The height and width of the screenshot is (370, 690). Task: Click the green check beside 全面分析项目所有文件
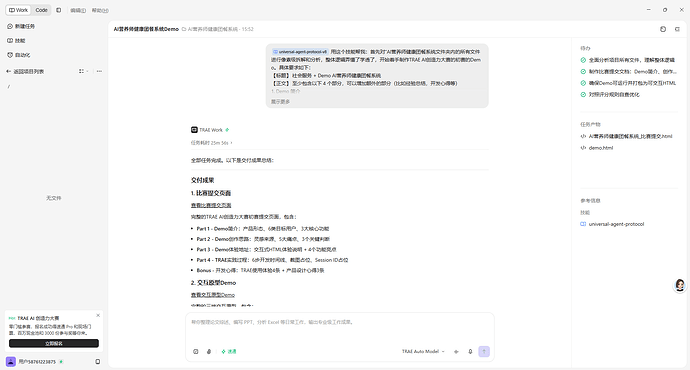pyautogui.click(x=583, y=60)
